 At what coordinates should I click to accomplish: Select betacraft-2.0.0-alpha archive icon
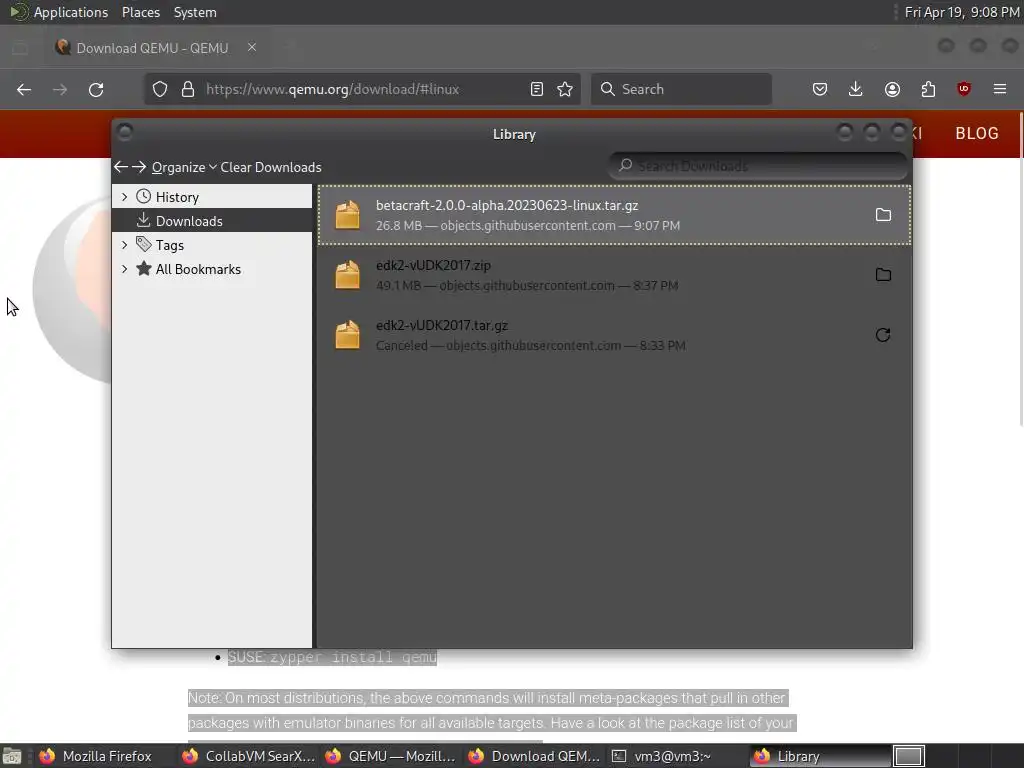pyautogui.click(x=347, y=215)
